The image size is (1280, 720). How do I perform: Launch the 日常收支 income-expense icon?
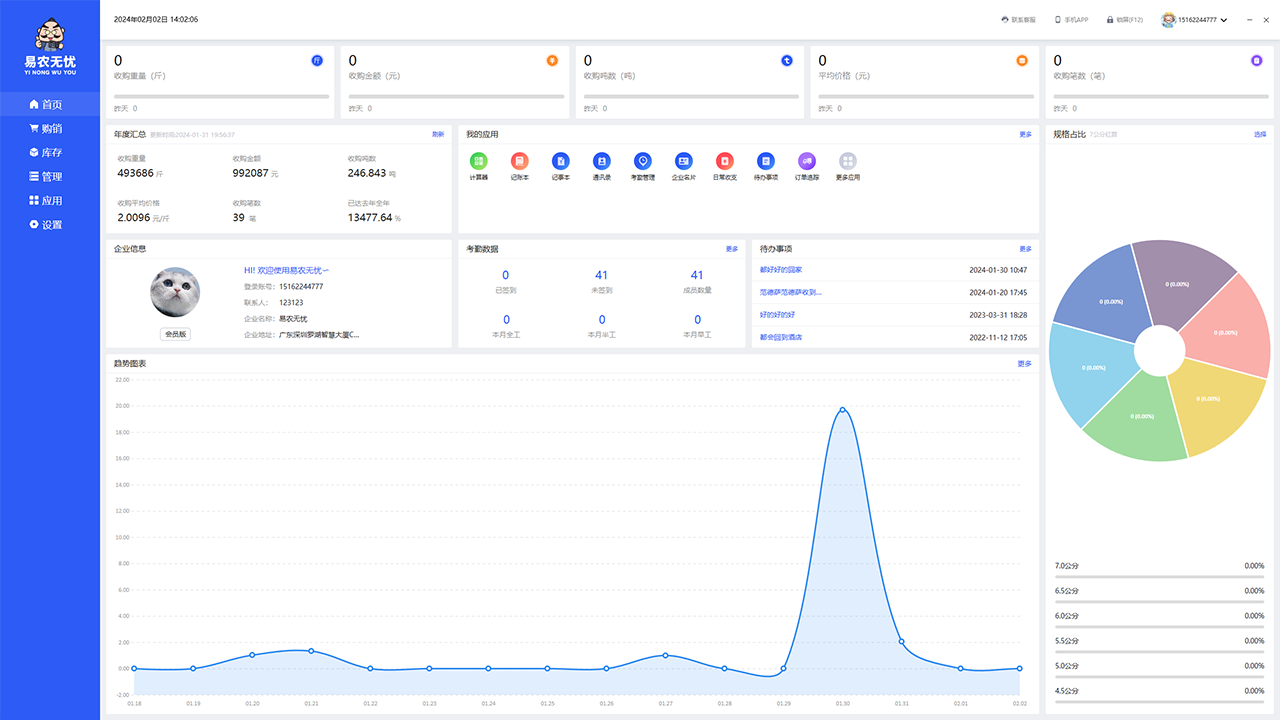[x=724, y=161]
